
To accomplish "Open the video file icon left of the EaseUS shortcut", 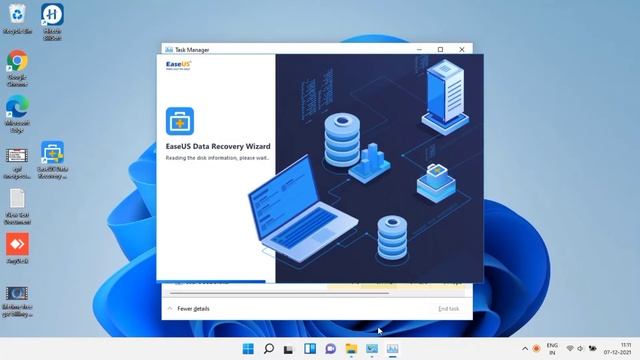I will pos(17,163).
